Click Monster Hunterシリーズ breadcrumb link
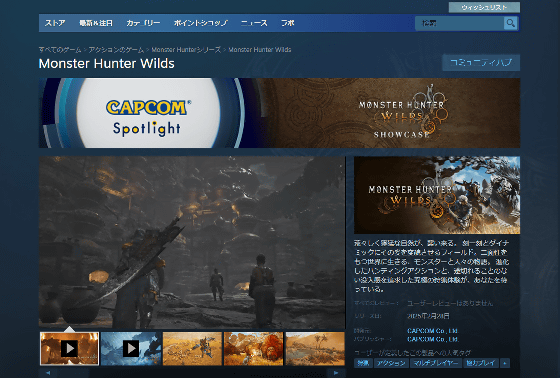The width and height of the screenshot is (560, 378). (186, 50)
